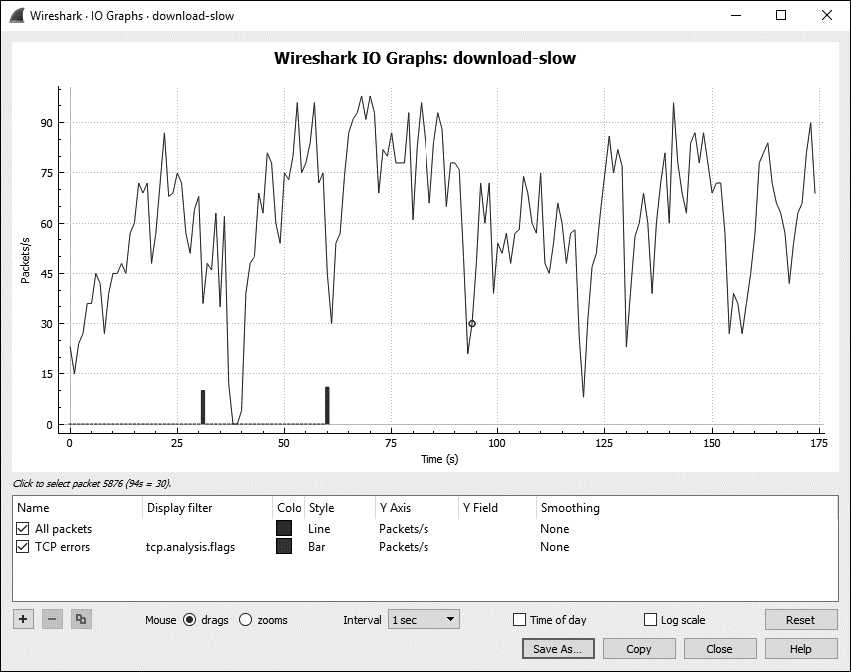Click the TCP errors color swatch

(284, 546)
